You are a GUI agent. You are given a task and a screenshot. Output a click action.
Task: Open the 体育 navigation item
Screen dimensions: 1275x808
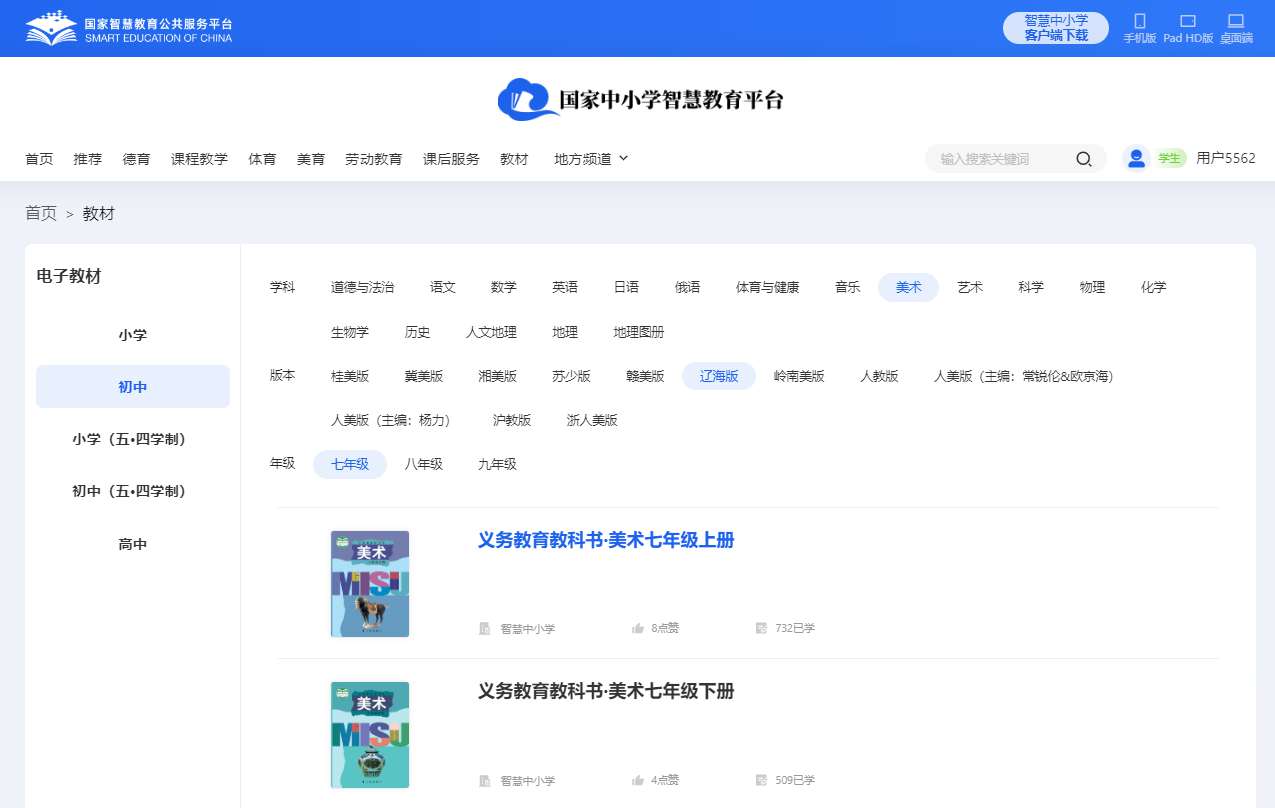(x=262, y=159)
